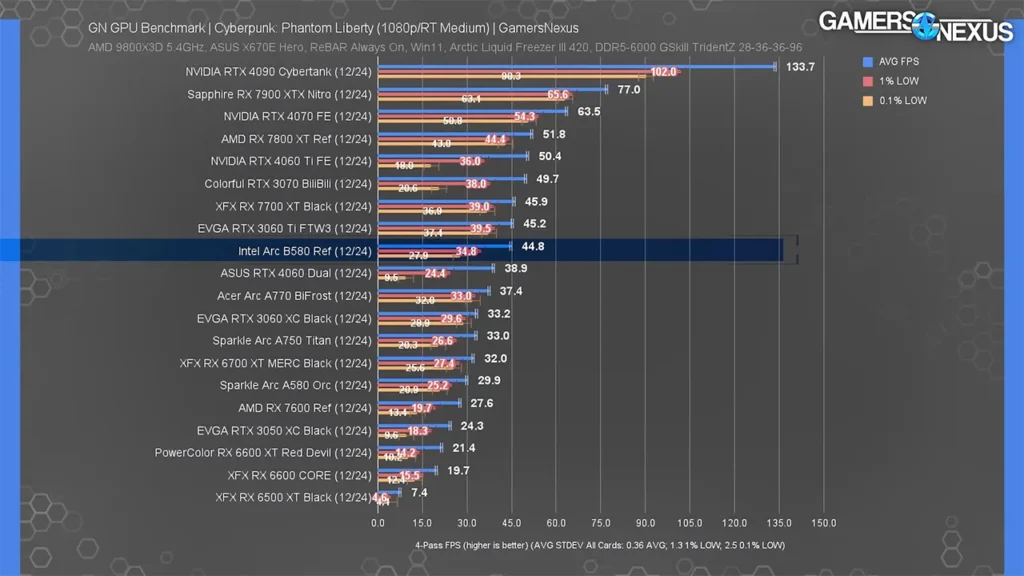Select the 'Sparkle Arc A750 Titan (12/24)' label
Image resolution: width=1024 pixels, height=576 pixels.
292,340
